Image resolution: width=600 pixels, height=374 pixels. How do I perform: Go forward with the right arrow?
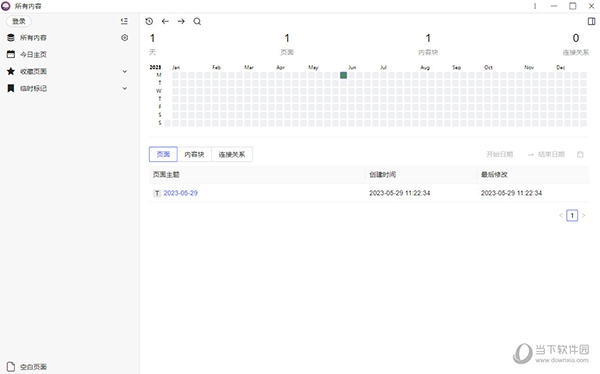point(181,21)
